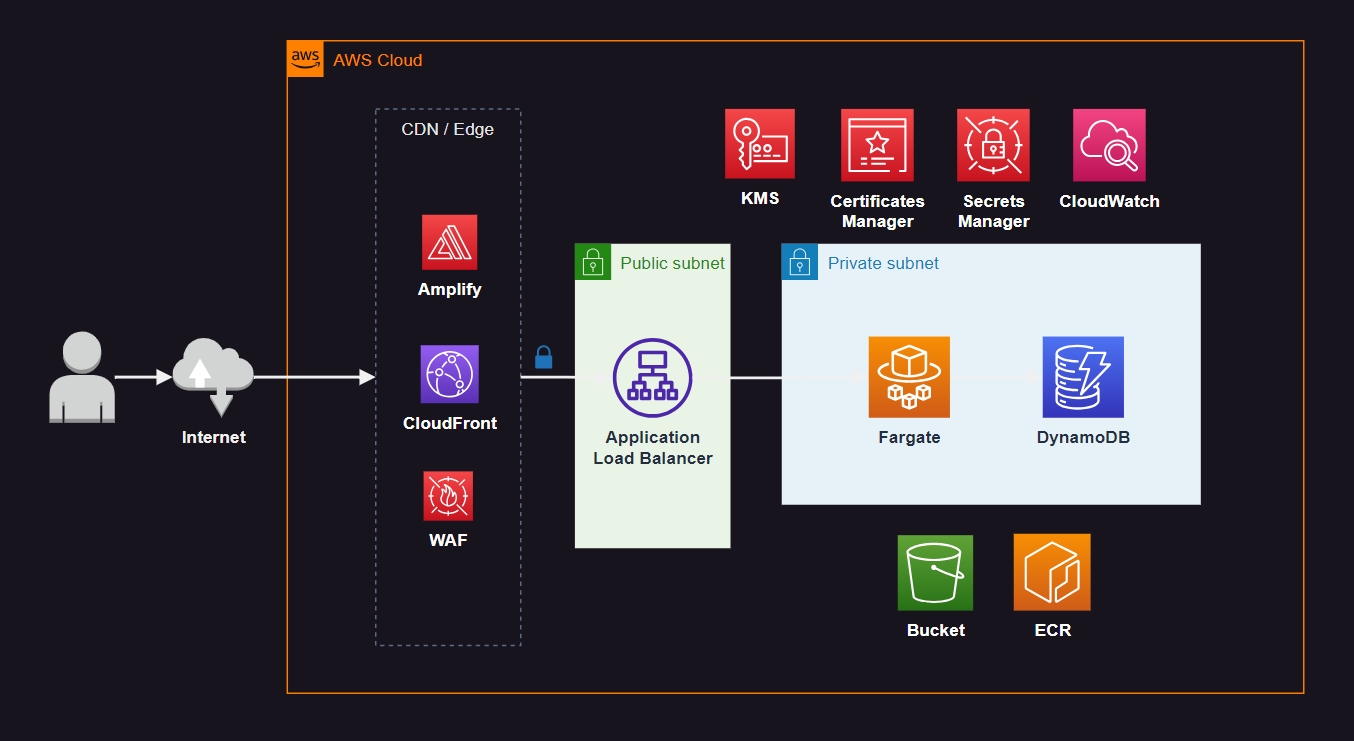This screenshot has height=741, width=1354.
Task: Select the gray user person icon
Action: 82,377
